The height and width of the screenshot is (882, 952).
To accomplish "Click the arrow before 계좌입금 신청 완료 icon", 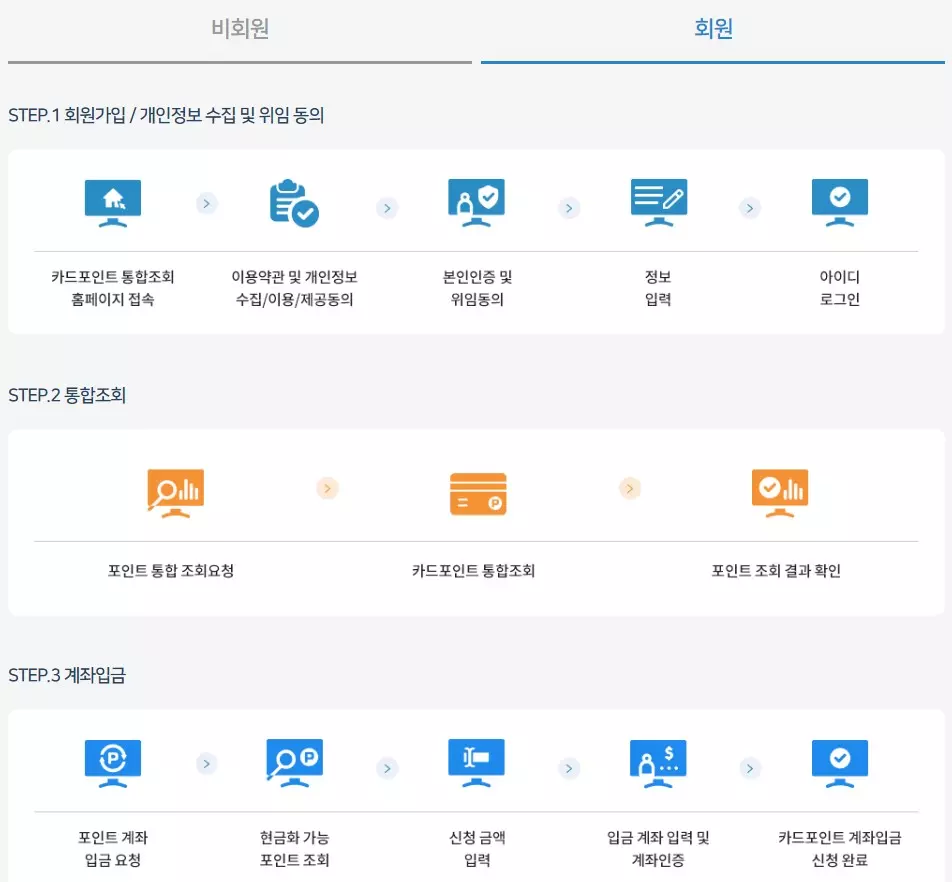I will 750,768.
